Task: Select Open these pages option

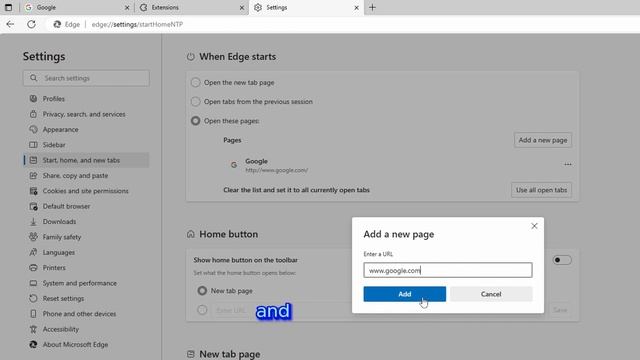Action: tap(196, 121)
